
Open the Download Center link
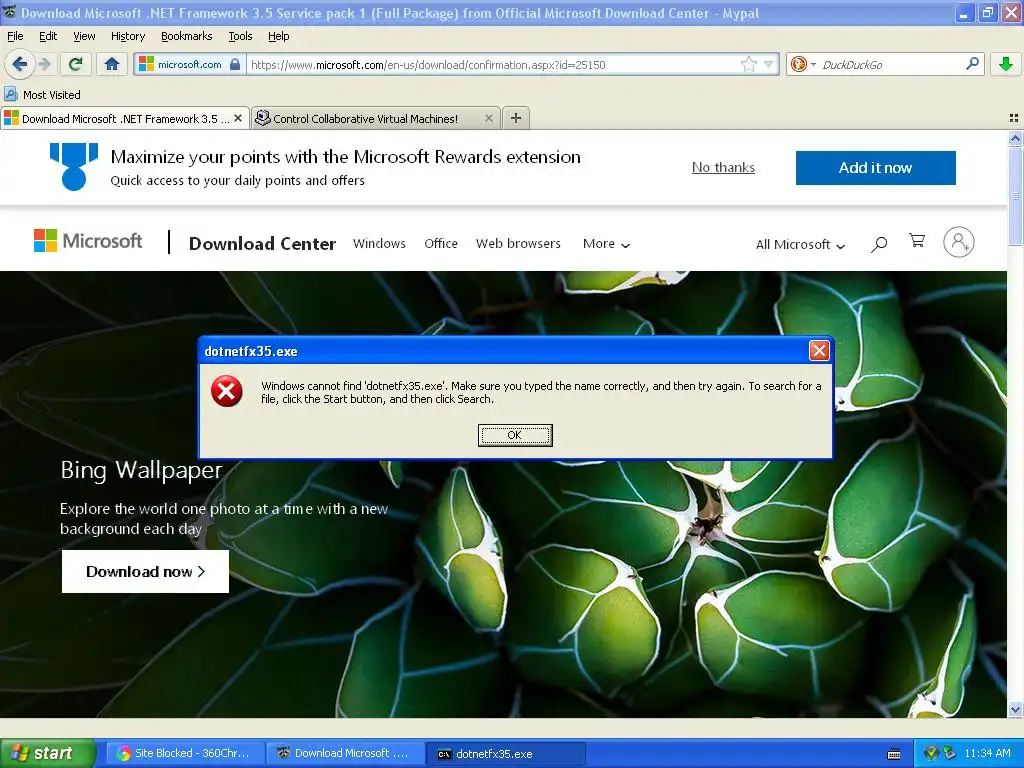click(x=262, y=244)
